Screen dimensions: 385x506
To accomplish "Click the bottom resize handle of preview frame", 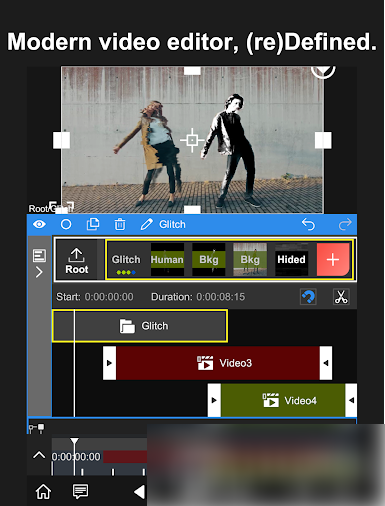I will point(192,210).
